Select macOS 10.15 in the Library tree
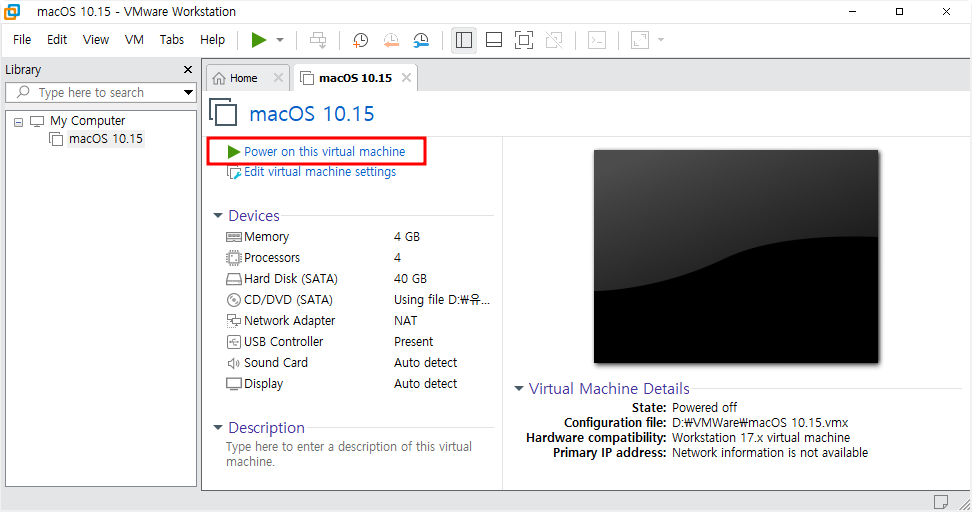972x512 pixels. (106, 139)
